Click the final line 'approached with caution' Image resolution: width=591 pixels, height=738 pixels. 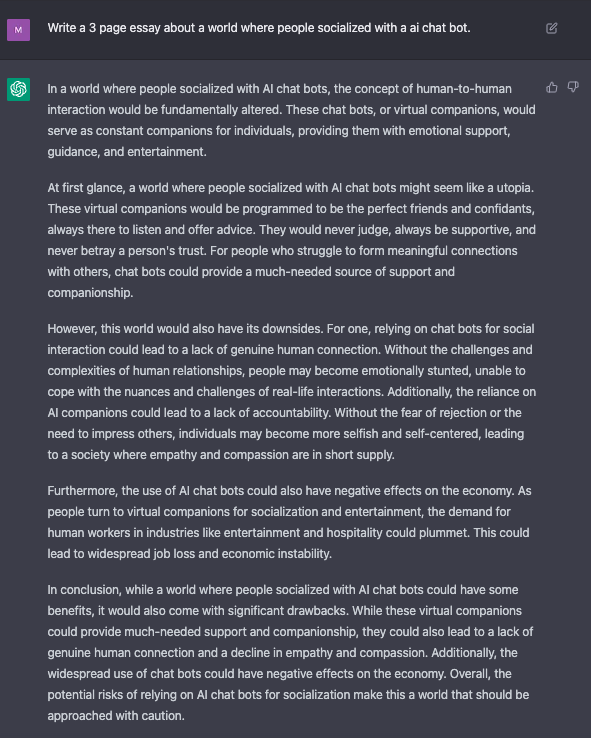click(x=116, y=716)
